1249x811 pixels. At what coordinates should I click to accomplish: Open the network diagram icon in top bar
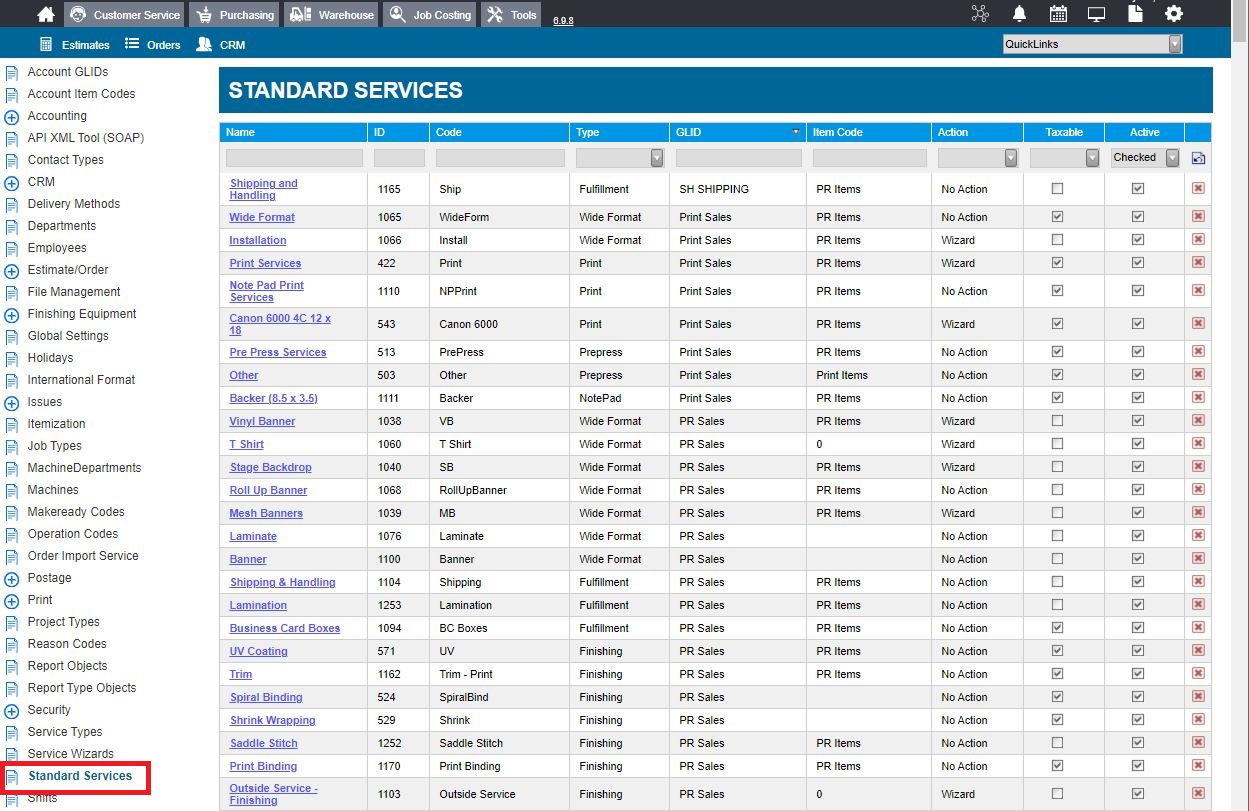coord(980,13)
